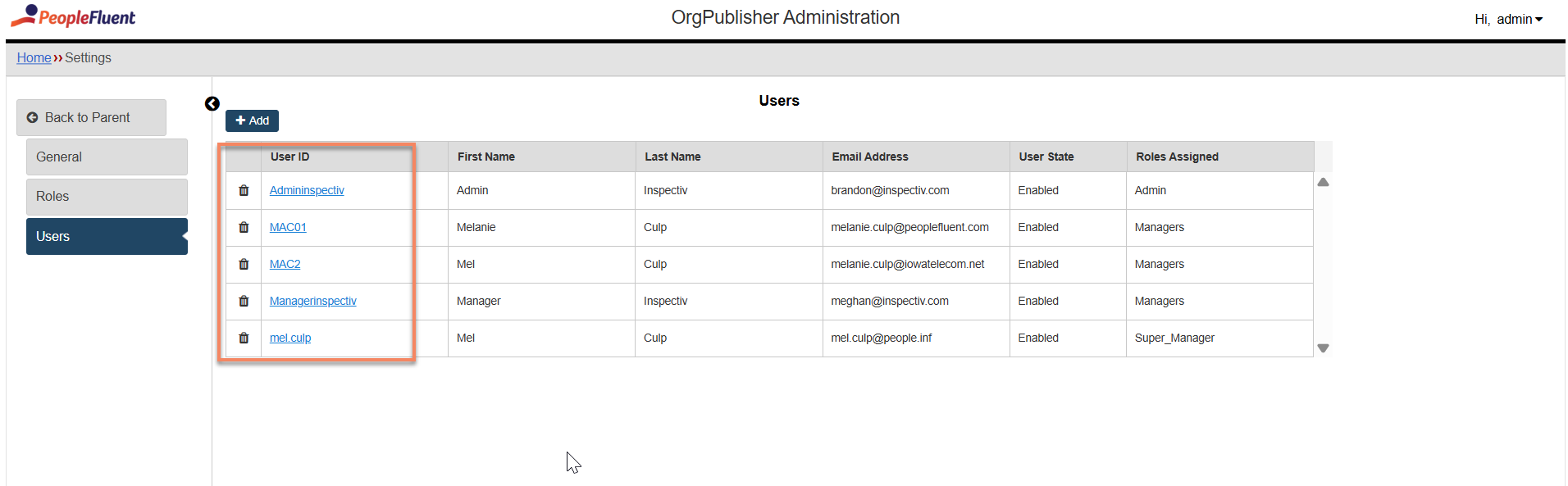Open the Managerinspectiv user link
Viewport: 1568px width, 486px height.
click(313, 301)
